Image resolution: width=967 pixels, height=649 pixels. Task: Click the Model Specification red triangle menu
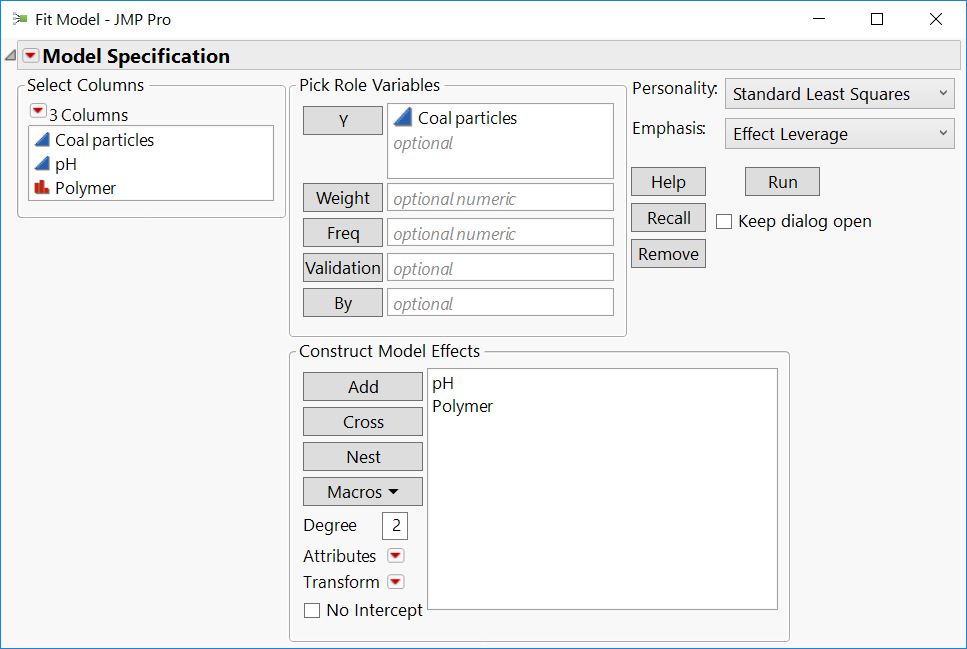[31, 56]
